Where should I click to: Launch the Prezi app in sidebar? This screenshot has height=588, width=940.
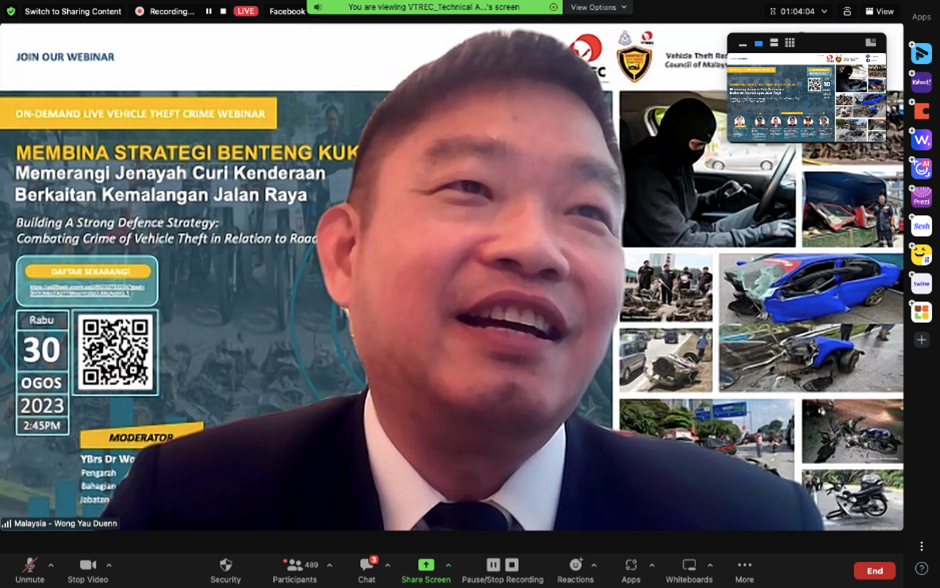click(x=921, y=197)
